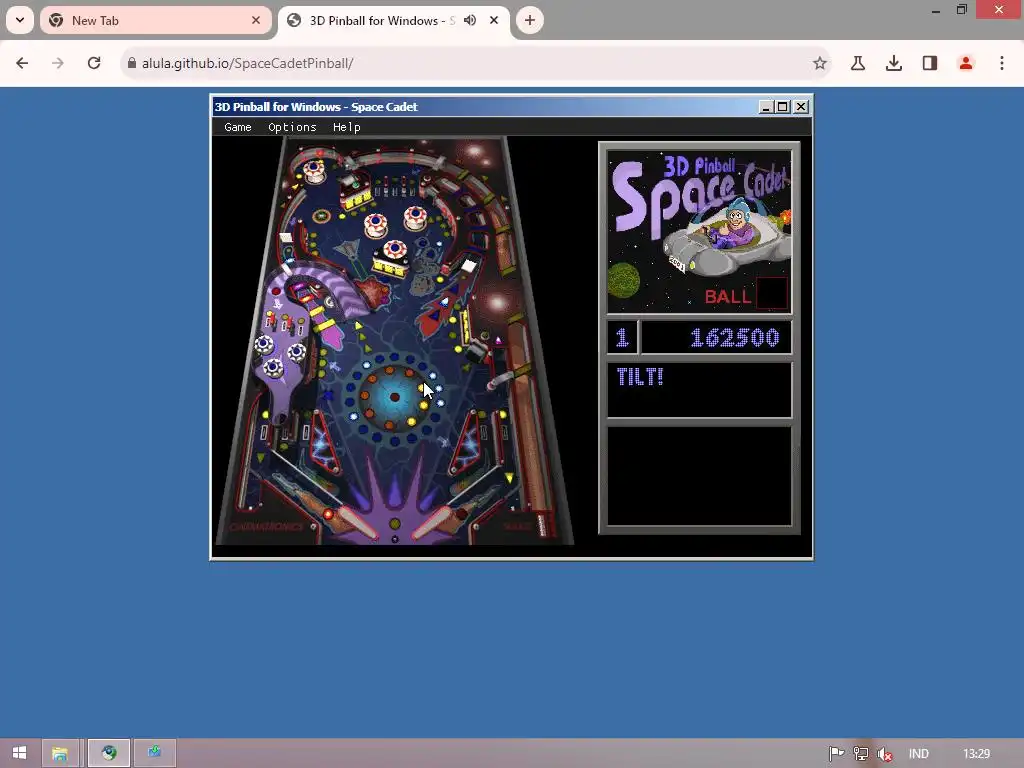Close the New Tab browser tab

[x=256, y=20]
